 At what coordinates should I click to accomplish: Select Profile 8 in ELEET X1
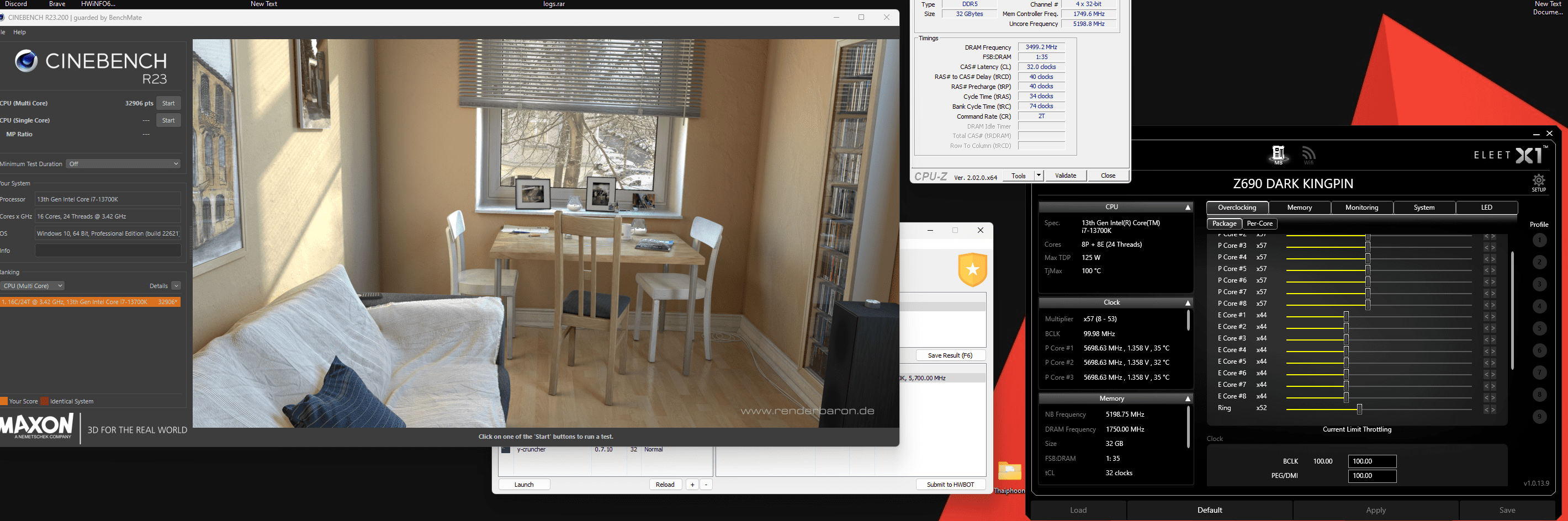click(1539, 395)
